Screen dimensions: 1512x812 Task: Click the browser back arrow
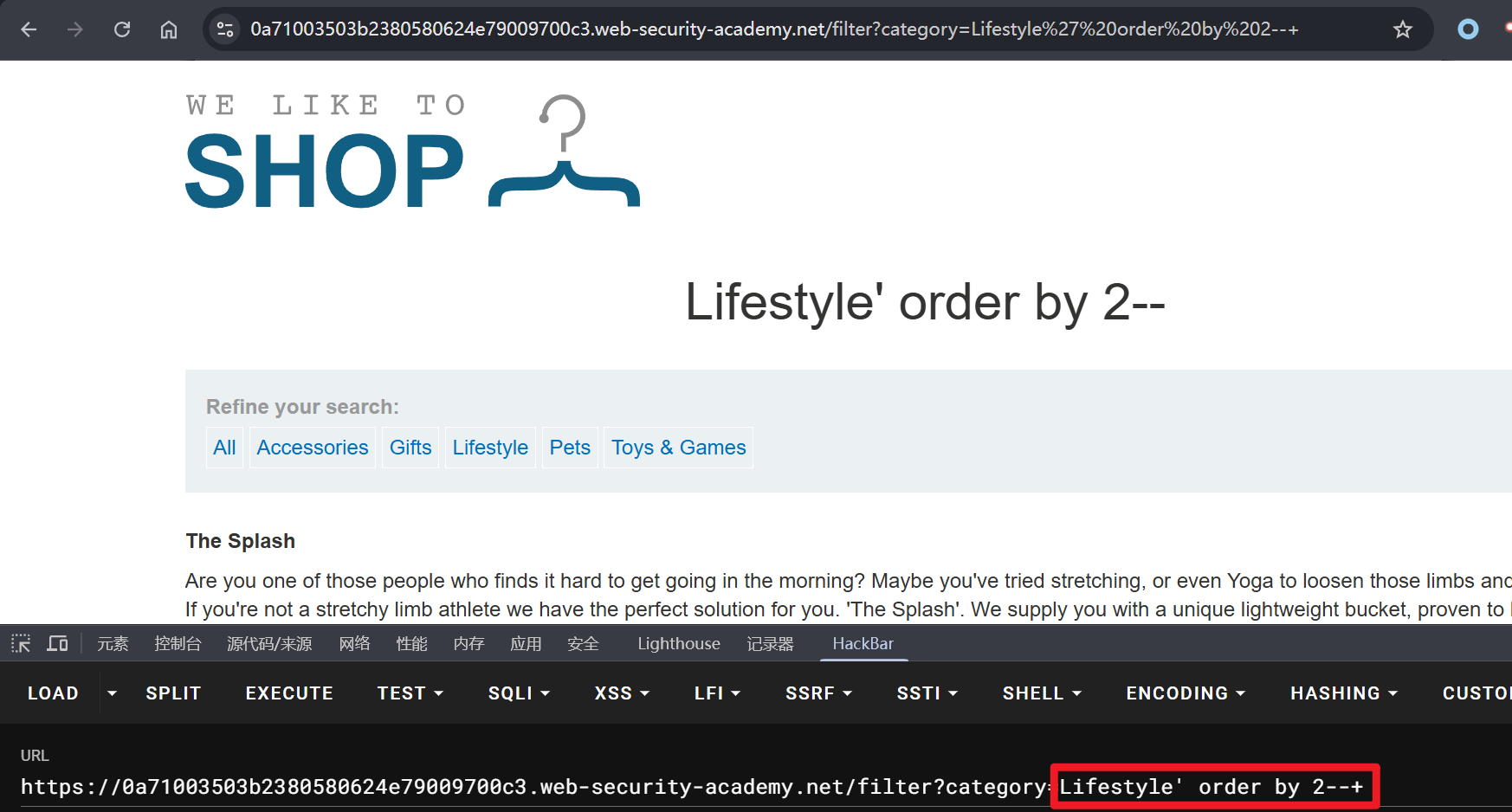[x=29, y=29]
